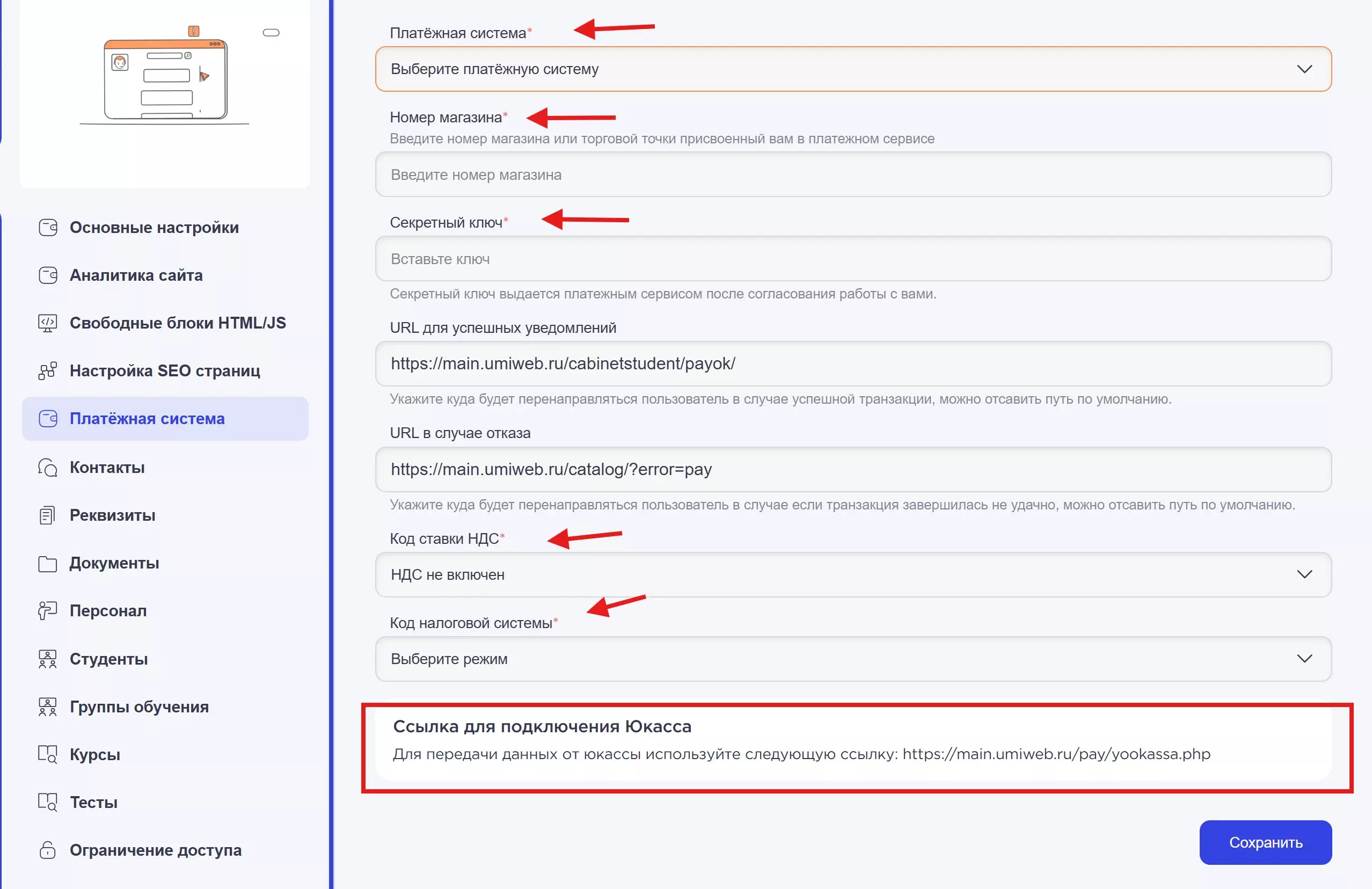Click the Персонал sidebar icon
Viewport: 1372px width, 889px height.
[x=48, y=610]
